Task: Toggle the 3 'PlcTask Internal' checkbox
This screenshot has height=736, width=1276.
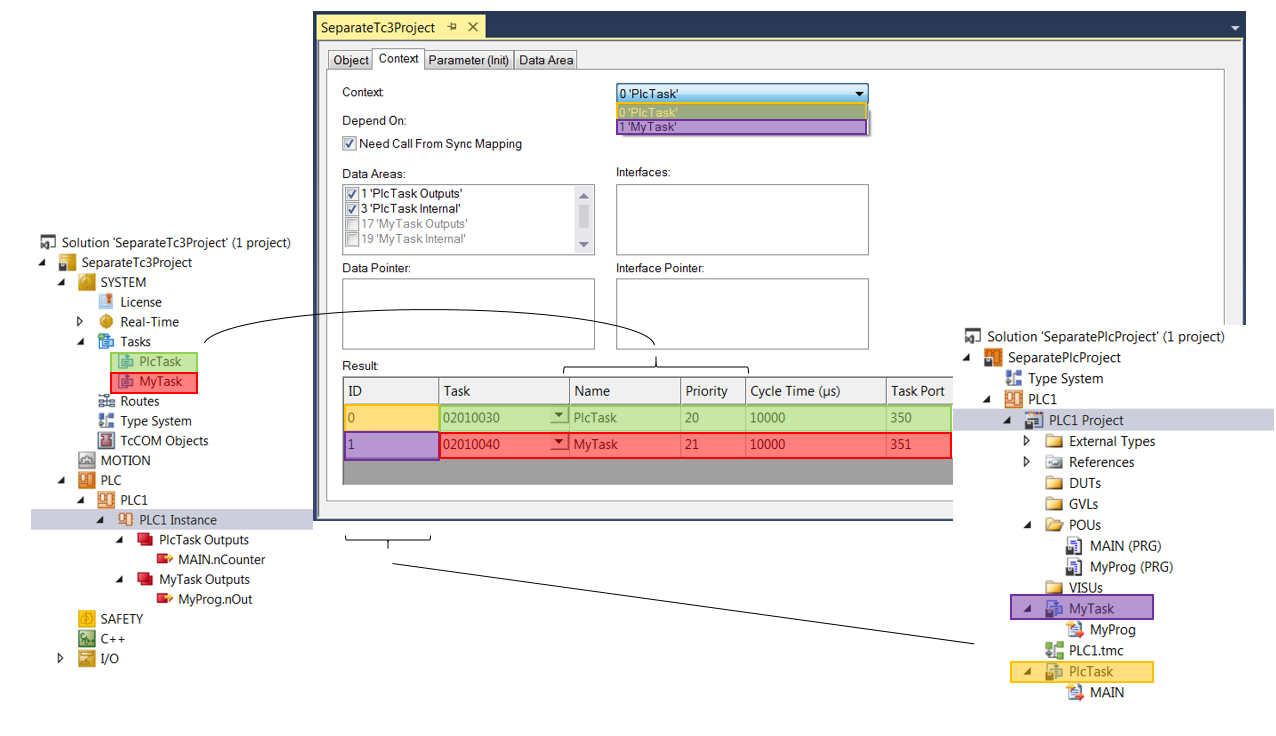Action: coord(351,209)
